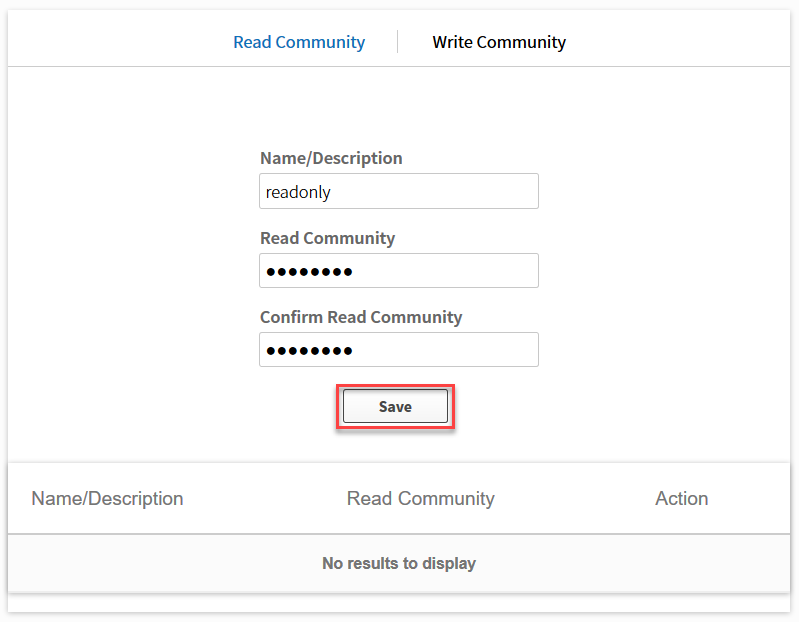Focus the Confirm Read Community field
799x622 pixels.
point(399,349)
